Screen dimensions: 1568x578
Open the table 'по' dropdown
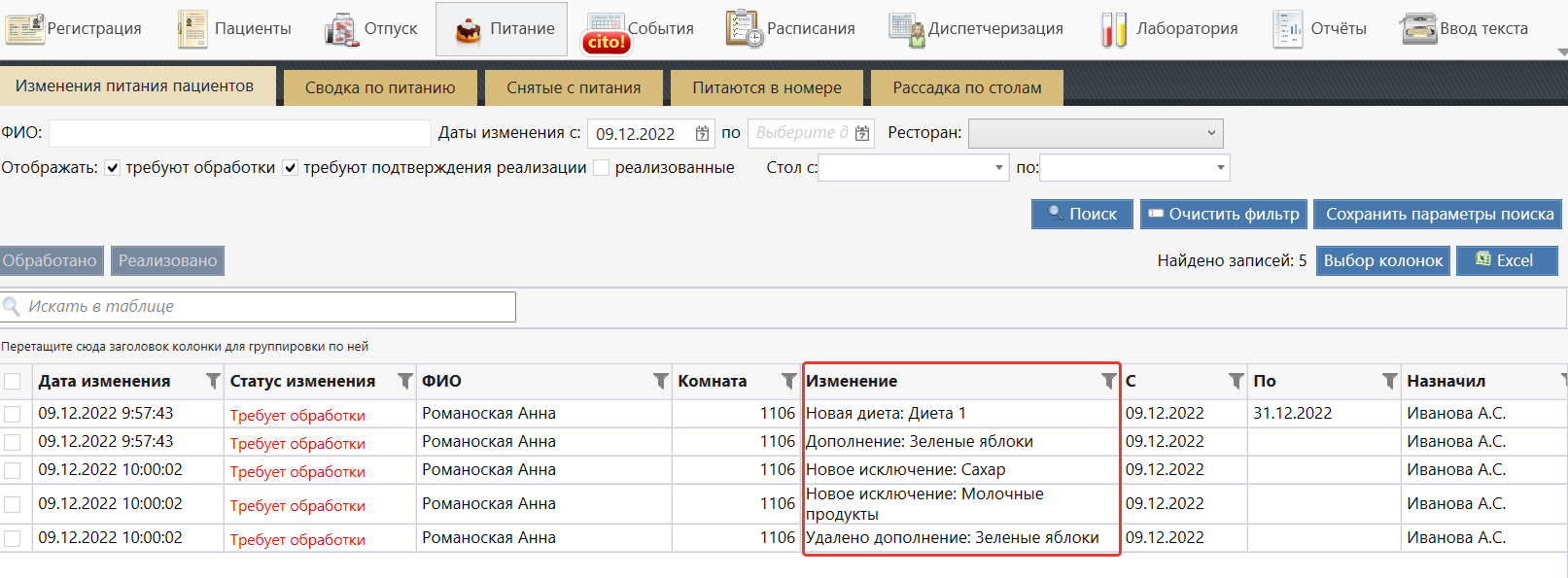tap(1220, 168)
